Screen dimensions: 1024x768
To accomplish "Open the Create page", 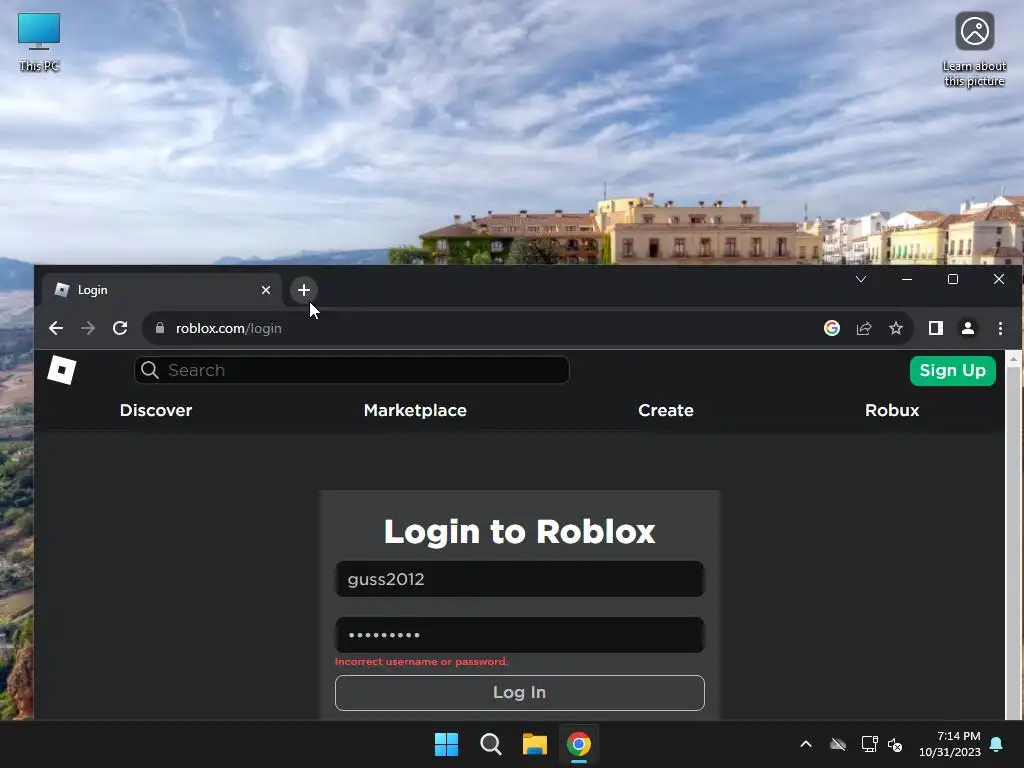I will point(665,410).
